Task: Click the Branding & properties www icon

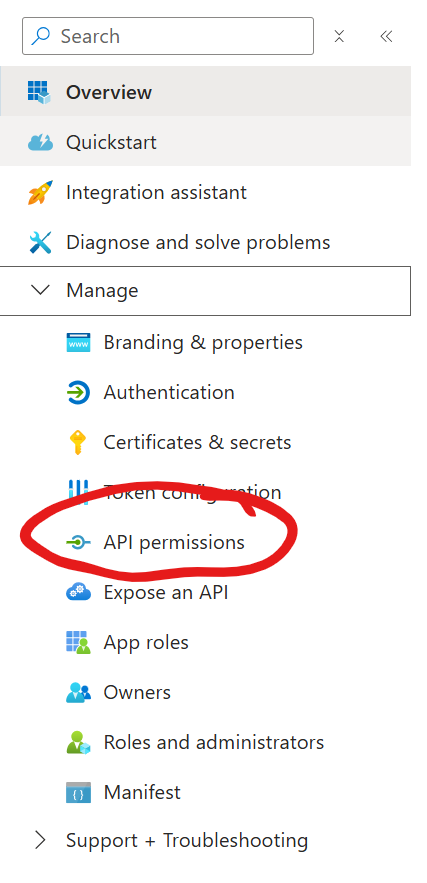Action: click(x=78, y=342)
